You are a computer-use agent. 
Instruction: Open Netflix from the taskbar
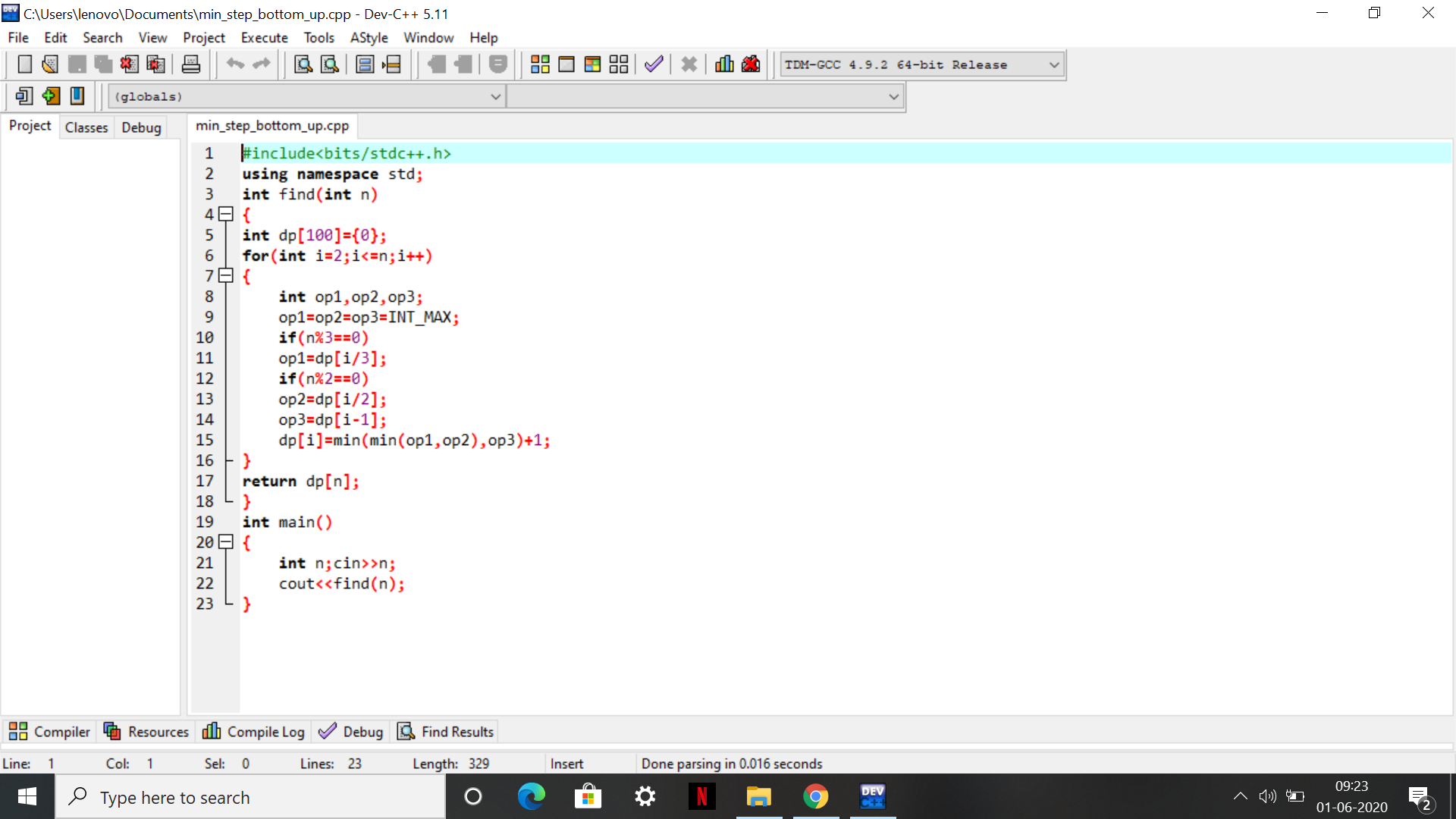[701, 796]
